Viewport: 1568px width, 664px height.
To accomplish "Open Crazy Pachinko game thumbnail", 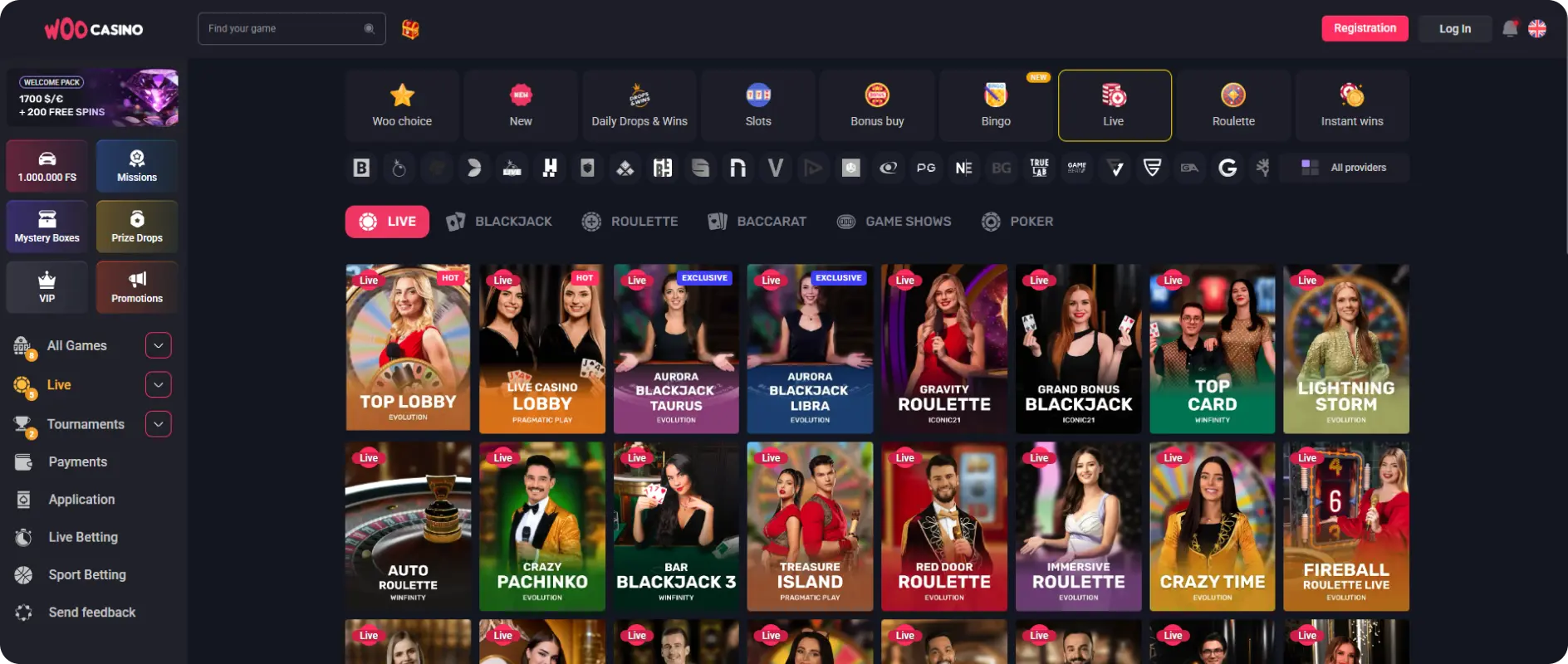I will coord(542,526).
